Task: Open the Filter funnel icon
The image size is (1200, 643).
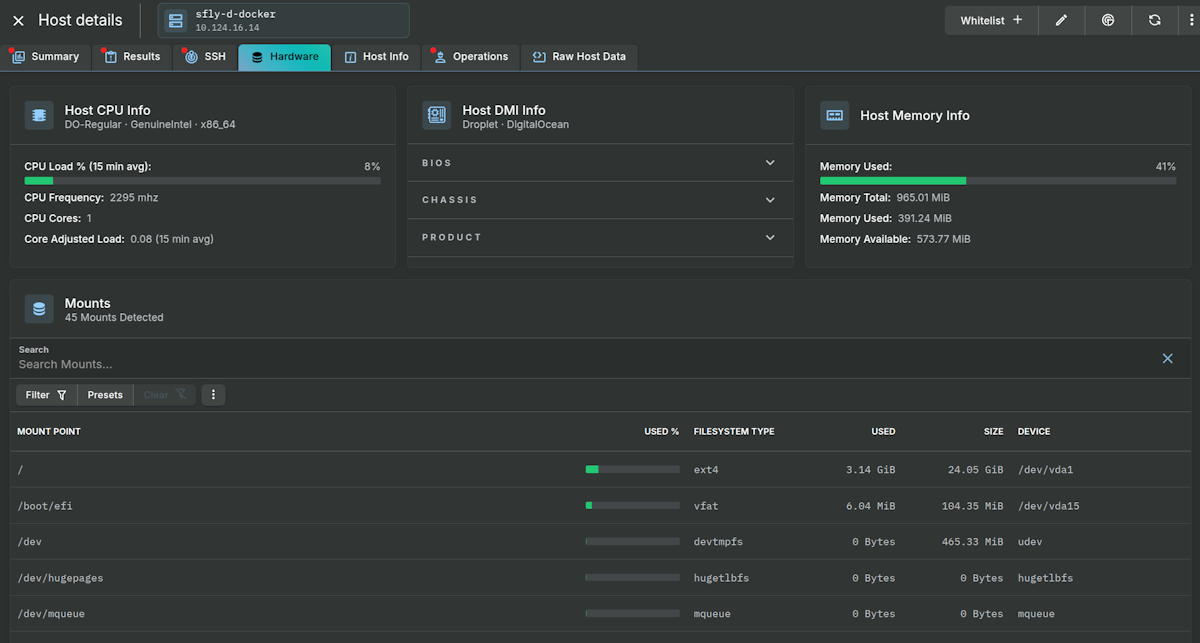Action: tap(45, 394)
